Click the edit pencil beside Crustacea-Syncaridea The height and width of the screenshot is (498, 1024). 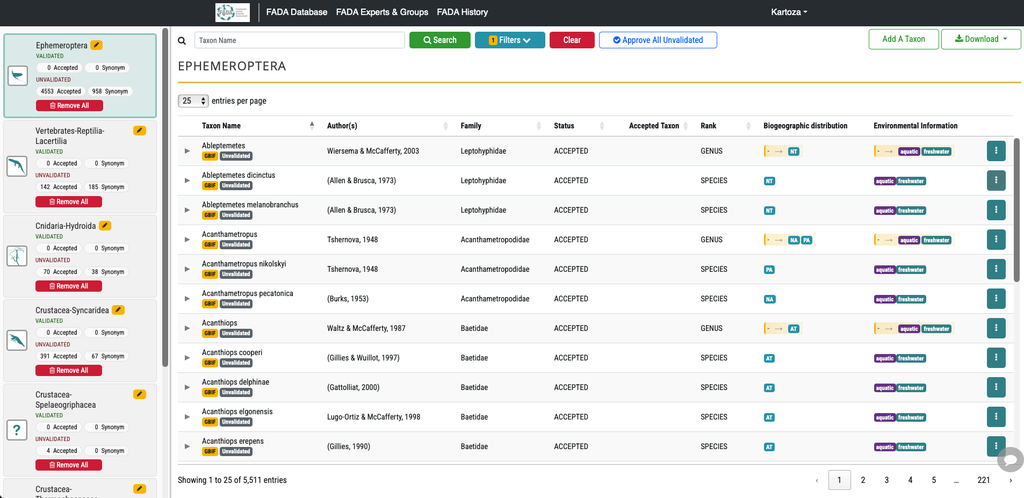click(118, 309)
